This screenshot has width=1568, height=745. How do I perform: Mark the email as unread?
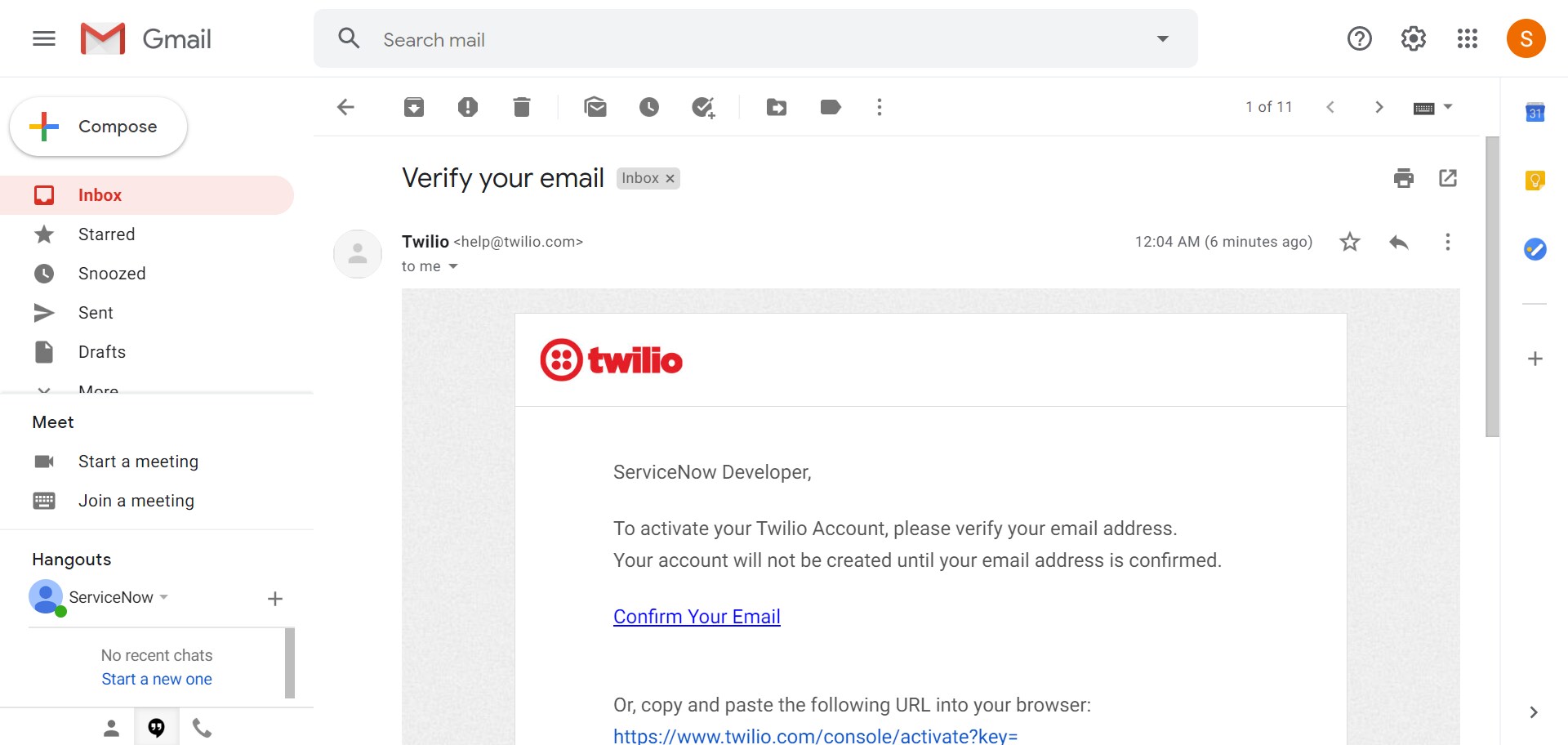tap(595, 107)
